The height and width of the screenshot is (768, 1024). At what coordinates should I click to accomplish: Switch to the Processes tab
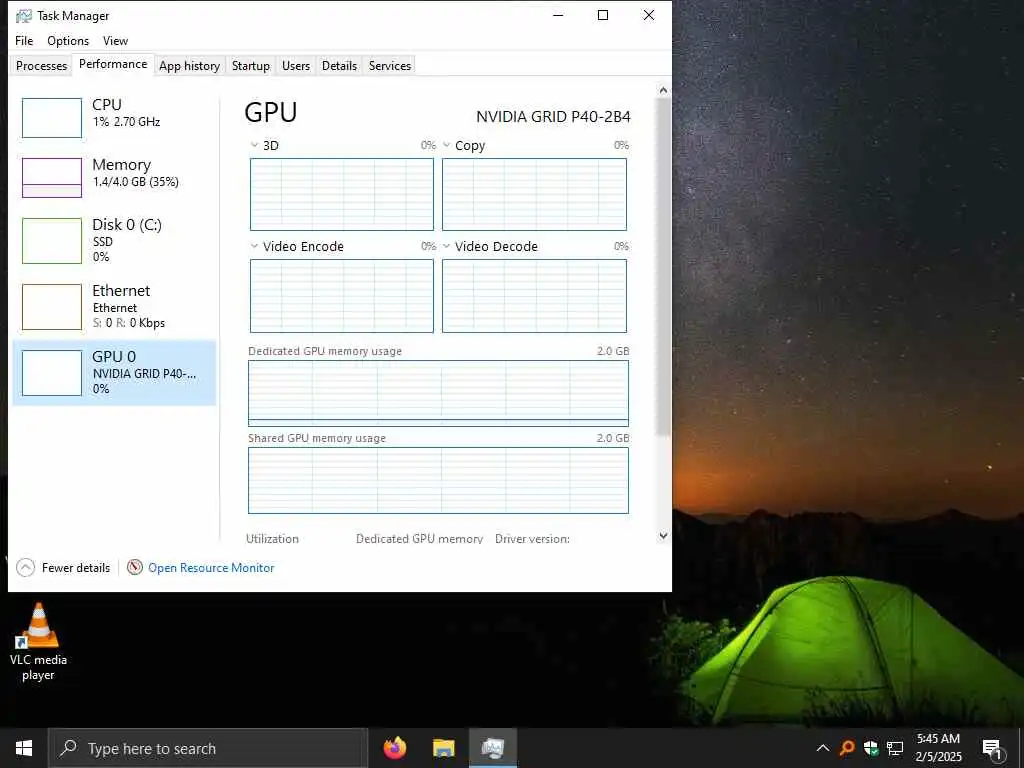pos(41,65)
